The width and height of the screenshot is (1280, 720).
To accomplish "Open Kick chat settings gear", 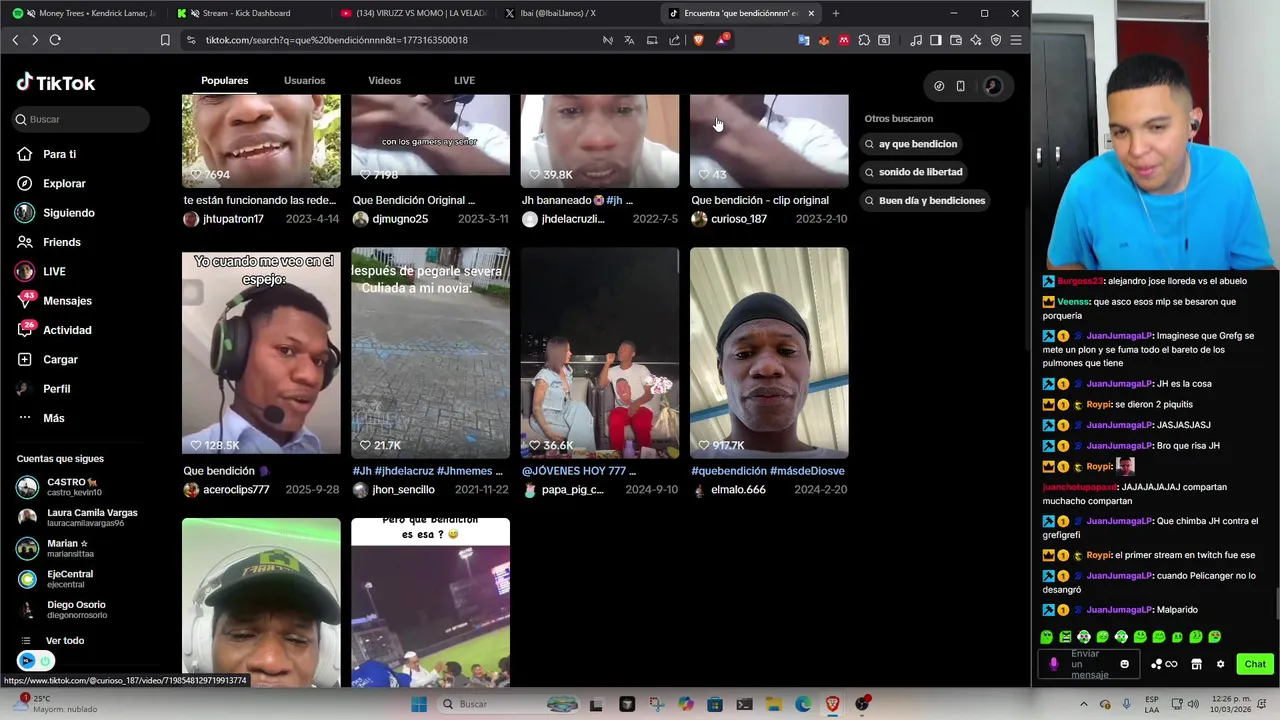I will pyautogui.click(x=1220, y=664).
